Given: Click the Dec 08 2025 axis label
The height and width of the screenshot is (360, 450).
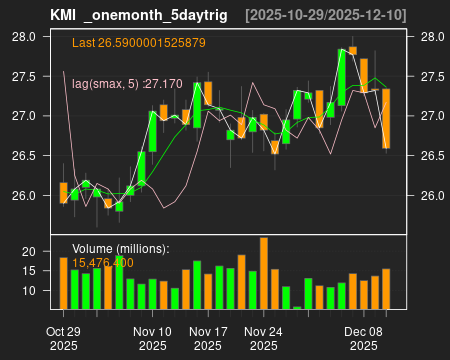Looking at the screenshot, I should point(363,339).
